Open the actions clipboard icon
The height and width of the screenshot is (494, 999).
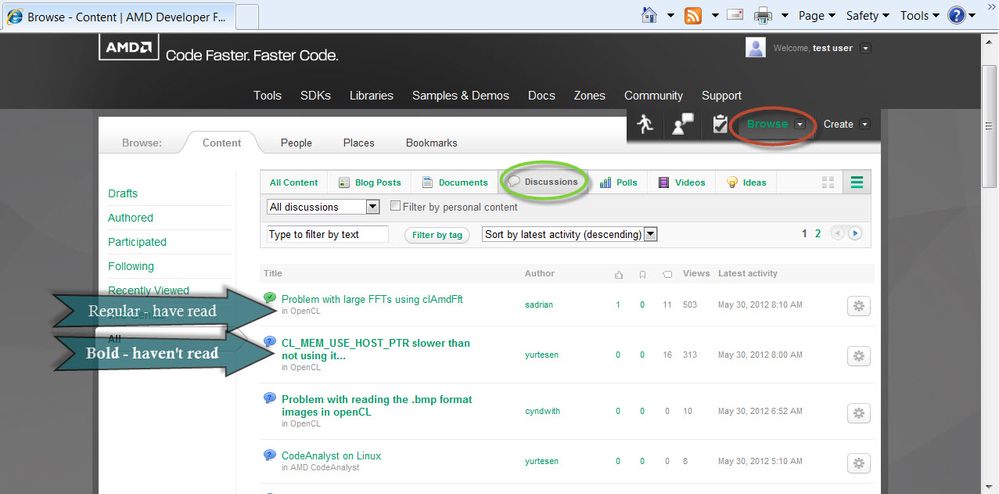tap(720, 124)
